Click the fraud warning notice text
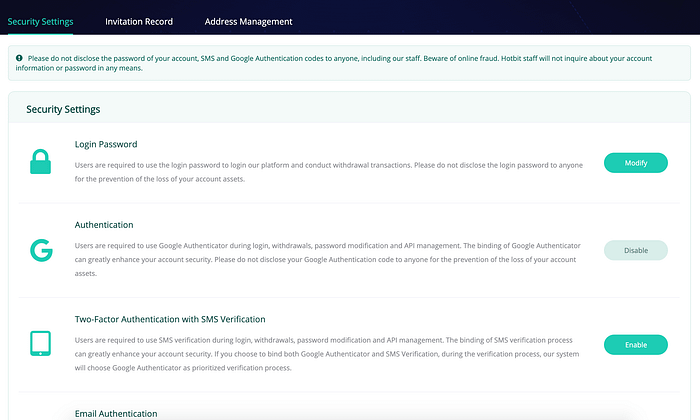Screen dimensions: 700x420 pos(334,63)
